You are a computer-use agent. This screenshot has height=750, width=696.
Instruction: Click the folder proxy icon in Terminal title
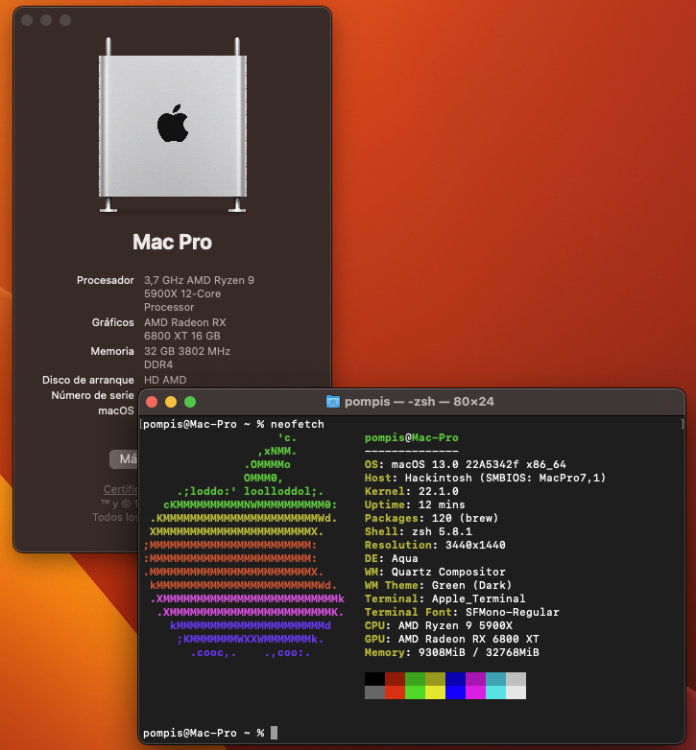pos(333,401)
